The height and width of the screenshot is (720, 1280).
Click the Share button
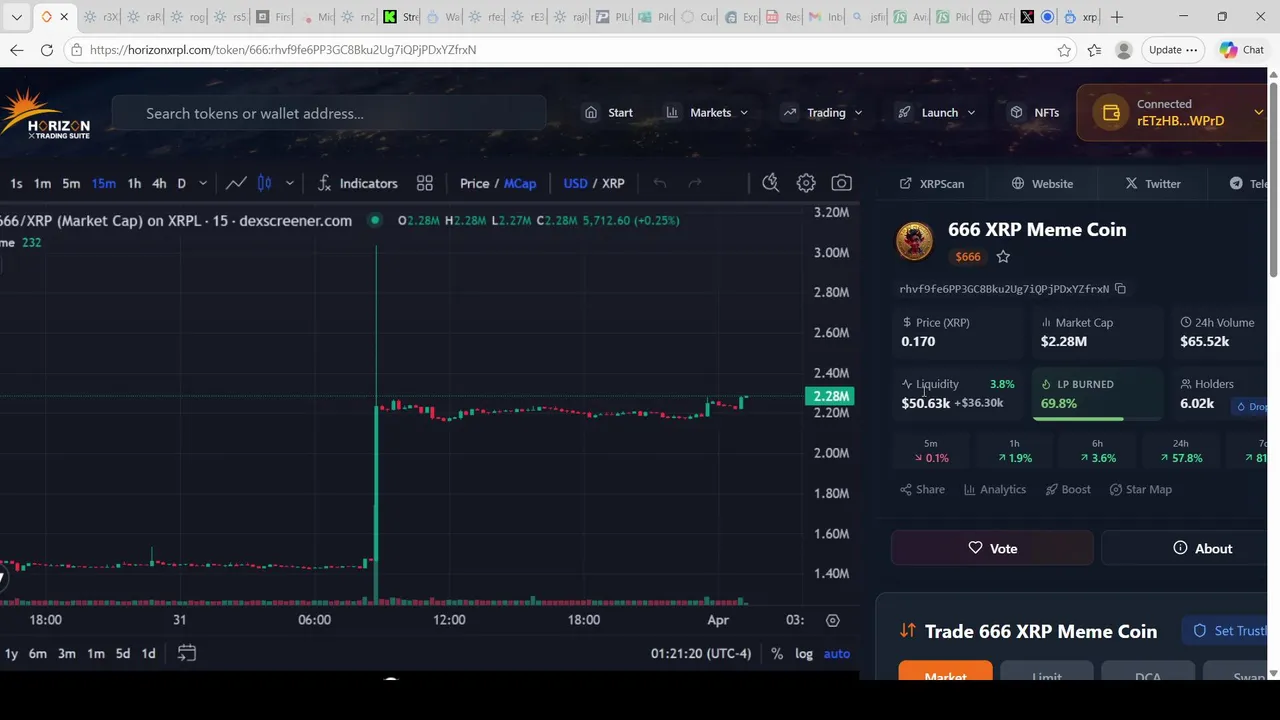click(x=922, y=490)
